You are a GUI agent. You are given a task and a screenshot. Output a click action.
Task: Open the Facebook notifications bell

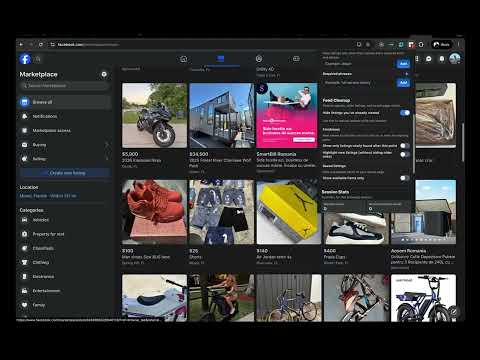(x=442, y=59)
